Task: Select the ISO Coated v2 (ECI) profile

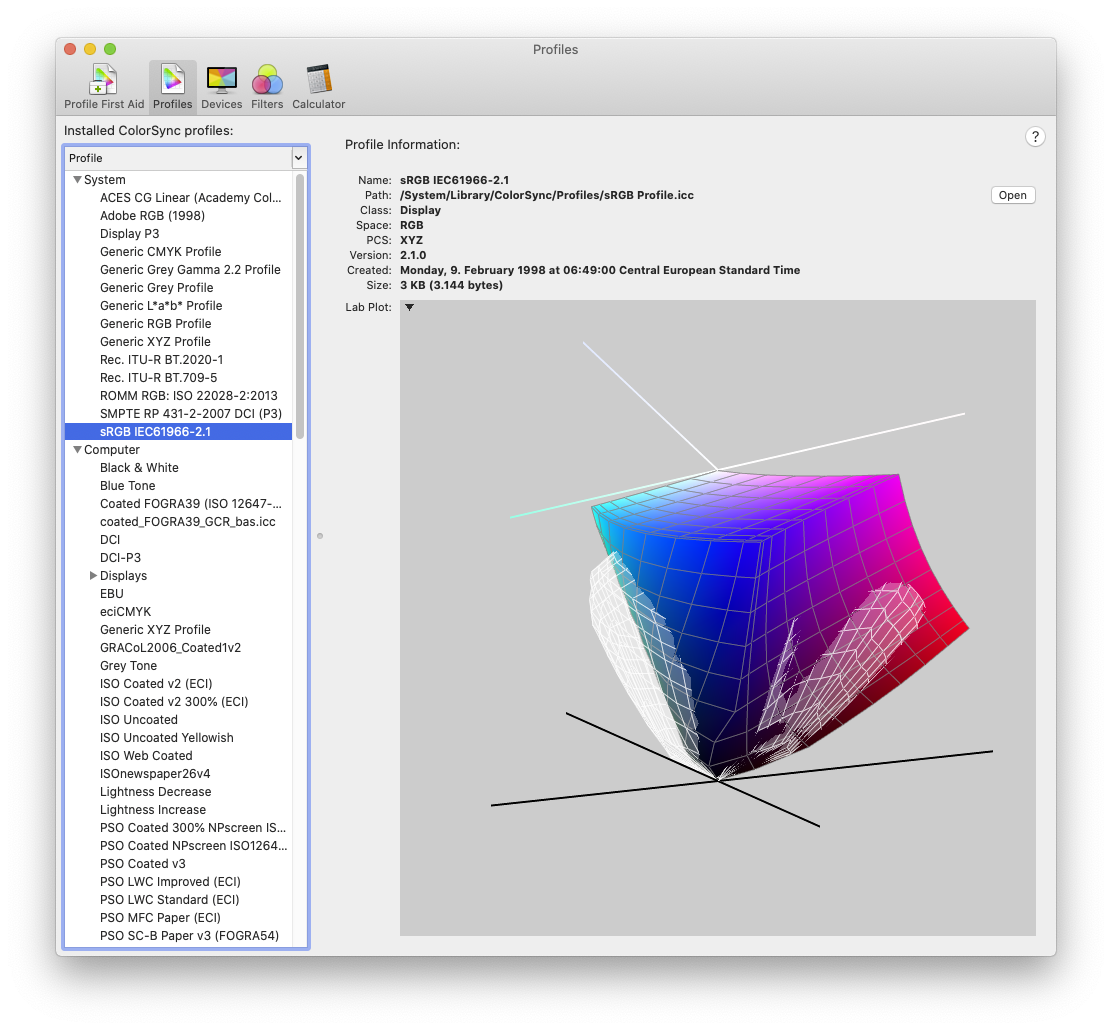Action: coord(154,683)
